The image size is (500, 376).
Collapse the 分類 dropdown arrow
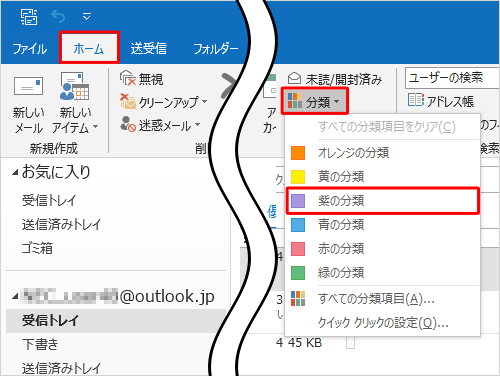point(336,101)
